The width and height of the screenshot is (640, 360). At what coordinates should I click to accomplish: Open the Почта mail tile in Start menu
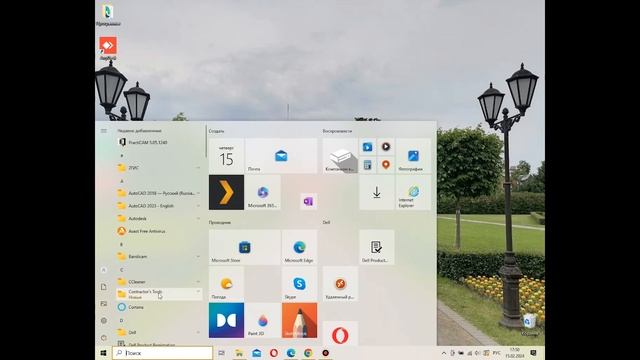[x=281, y=156]
